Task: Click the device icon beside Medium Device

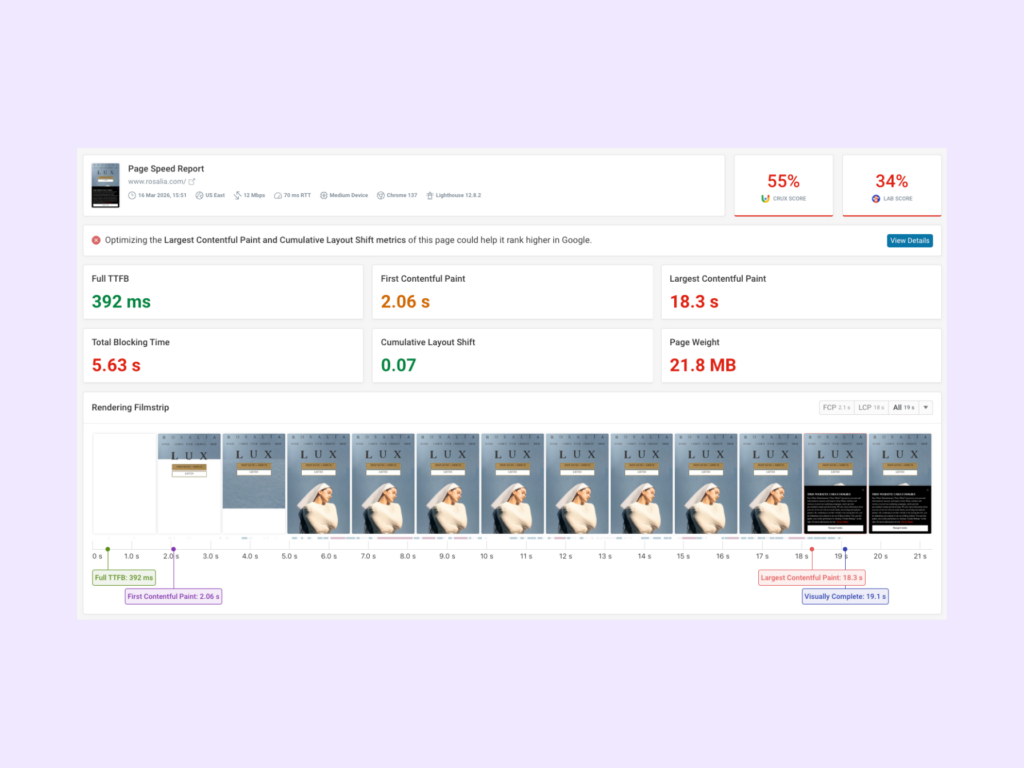Action: pyautogui.click(x=323, y=195)
